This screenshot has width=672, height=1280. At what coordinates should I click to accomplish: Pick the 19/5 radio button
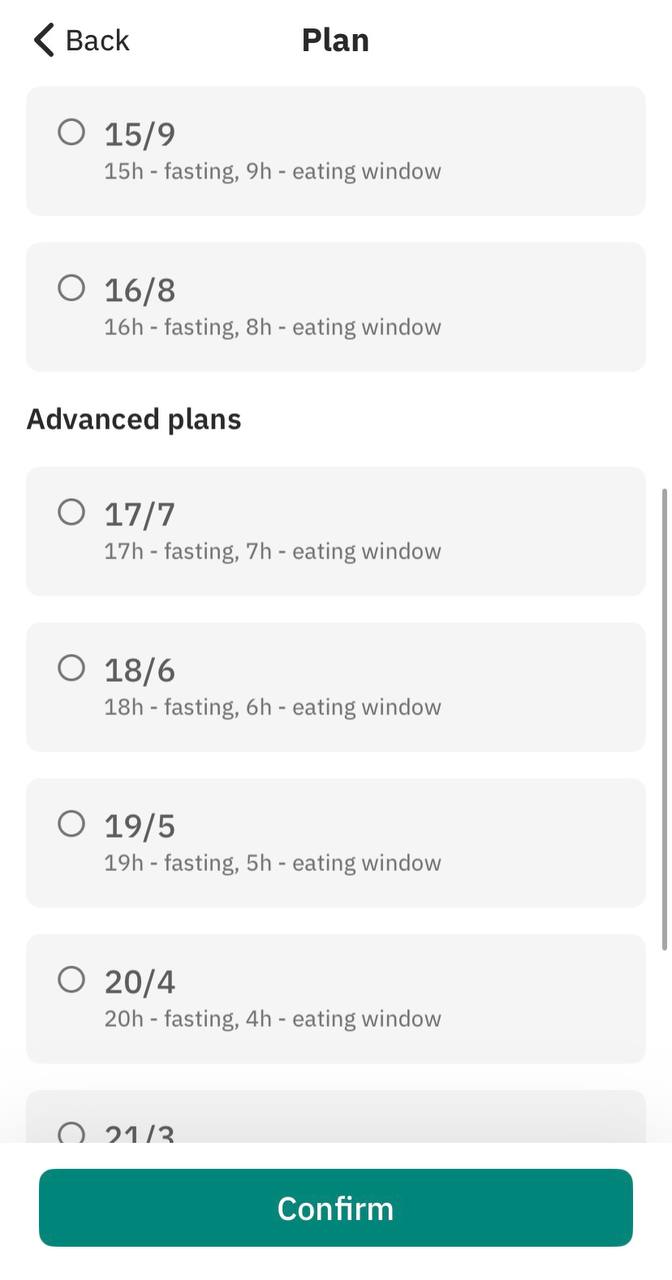(71, 824)
